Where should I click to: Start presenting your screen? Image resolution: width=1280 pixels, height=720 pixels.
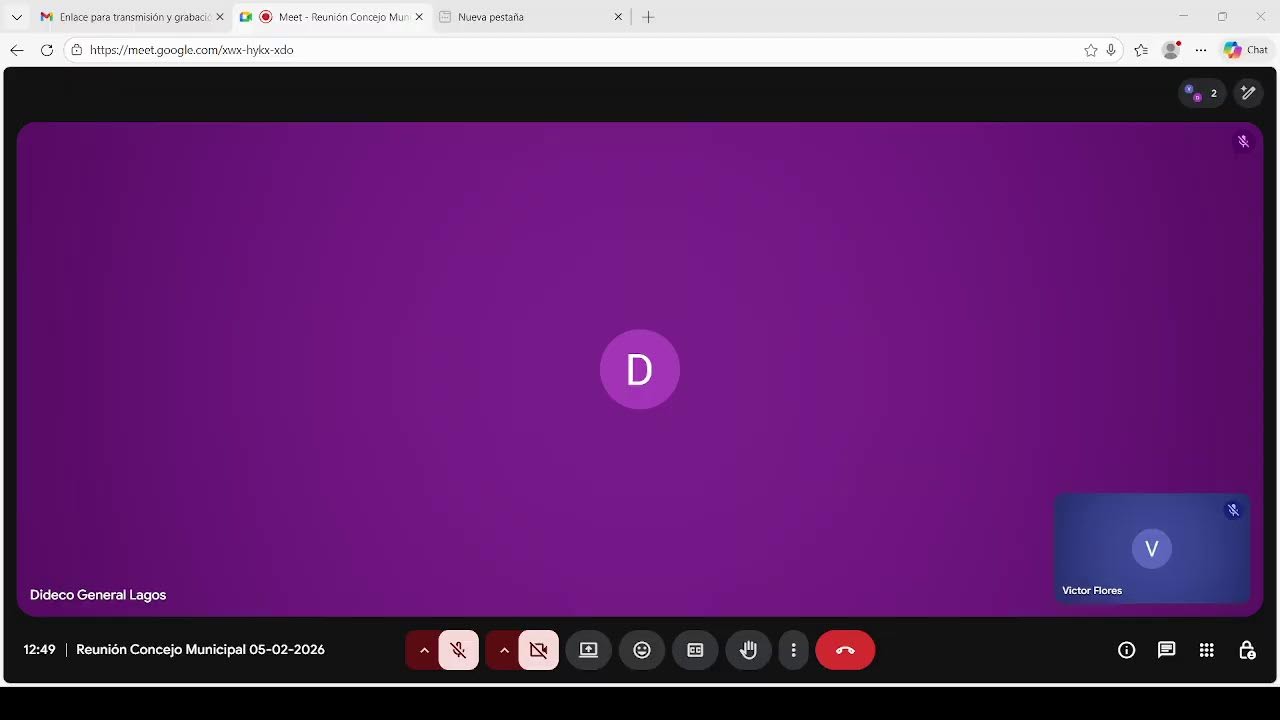point(588,650)
